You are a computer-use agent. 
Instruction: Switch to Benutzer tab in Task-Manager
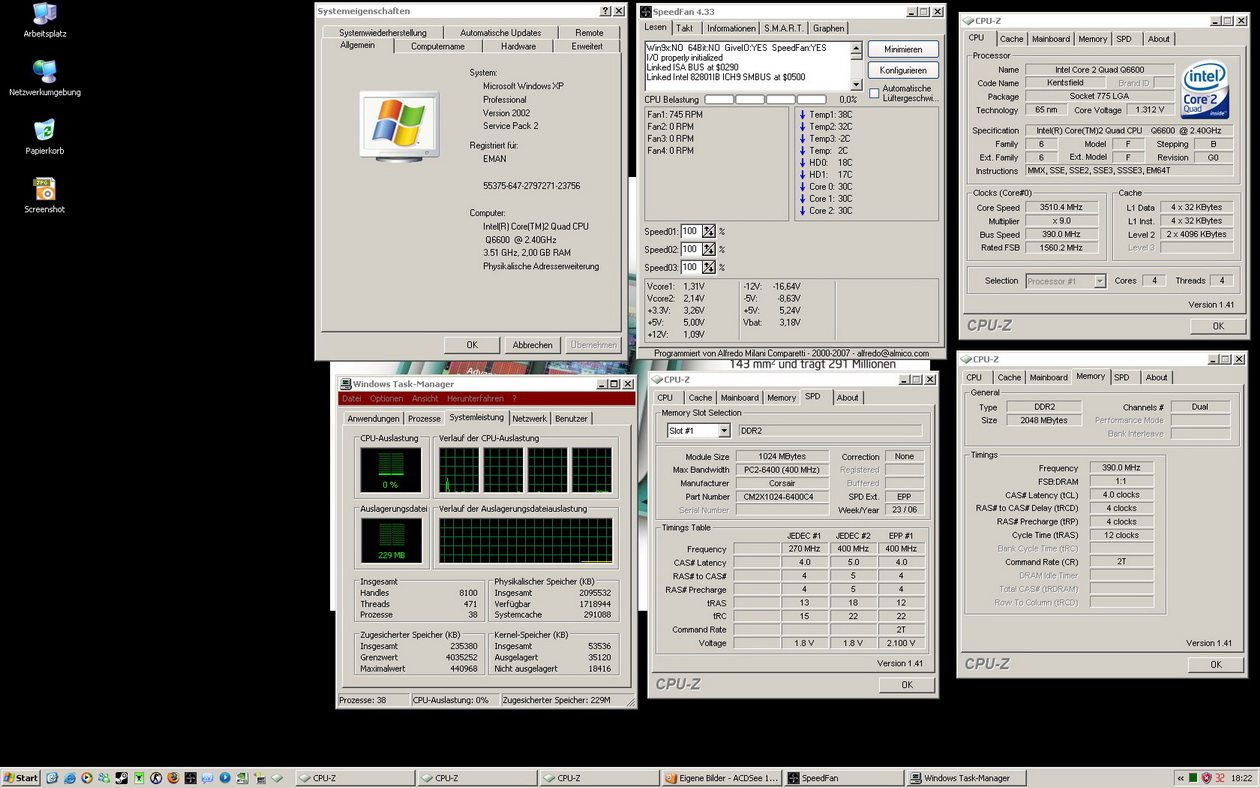(x=571, y=418)
